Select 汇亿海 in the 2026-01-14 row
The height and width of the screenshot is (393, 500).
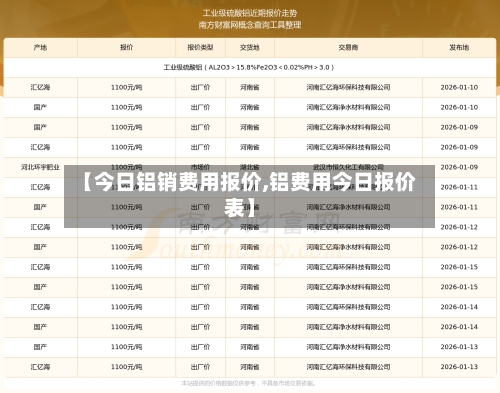point(40,307)
